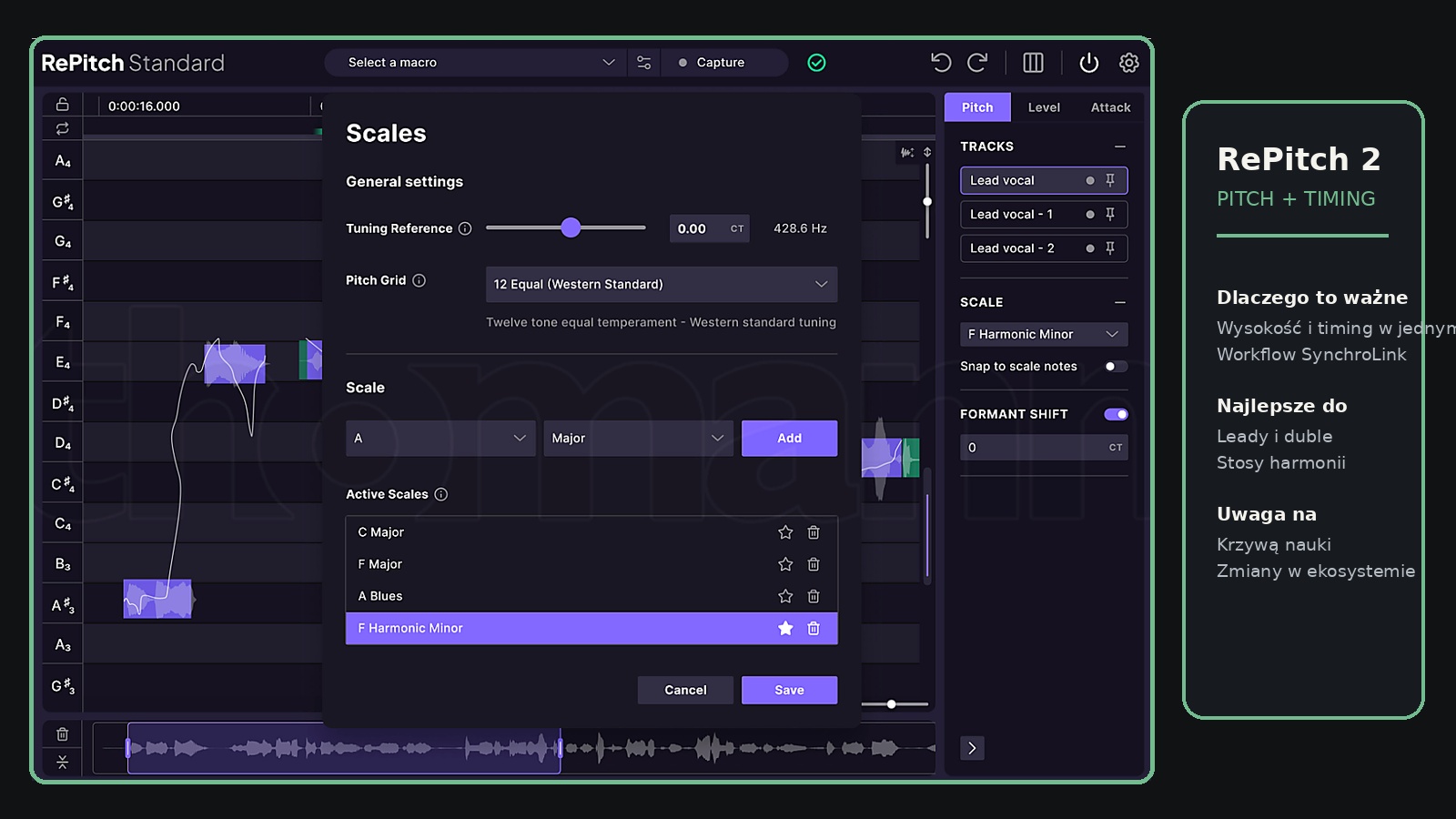Expand the Major scale type dropdown
The image size is (1456, 819).
[x=638, y=439]
